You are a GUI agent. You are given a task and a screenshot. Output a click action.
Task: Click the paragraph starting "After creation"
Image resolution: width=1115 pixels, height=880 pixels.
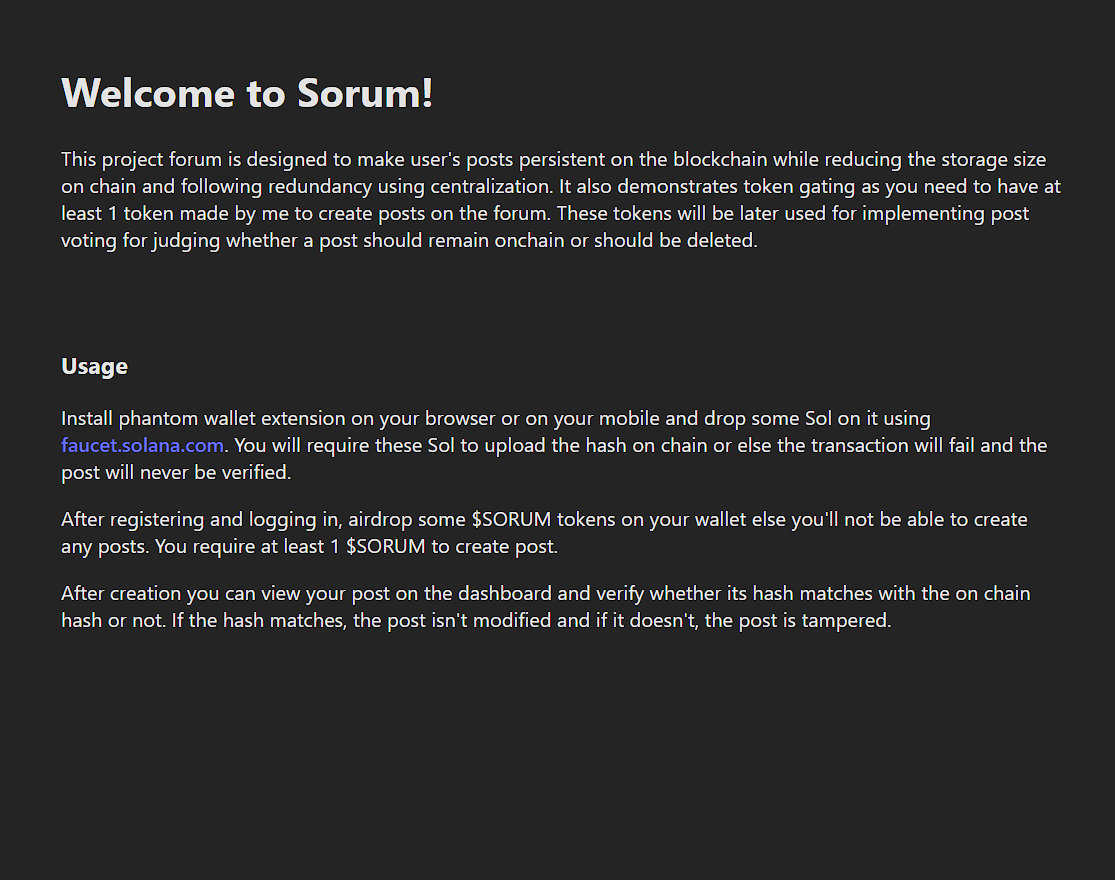(x=545, y=607)
